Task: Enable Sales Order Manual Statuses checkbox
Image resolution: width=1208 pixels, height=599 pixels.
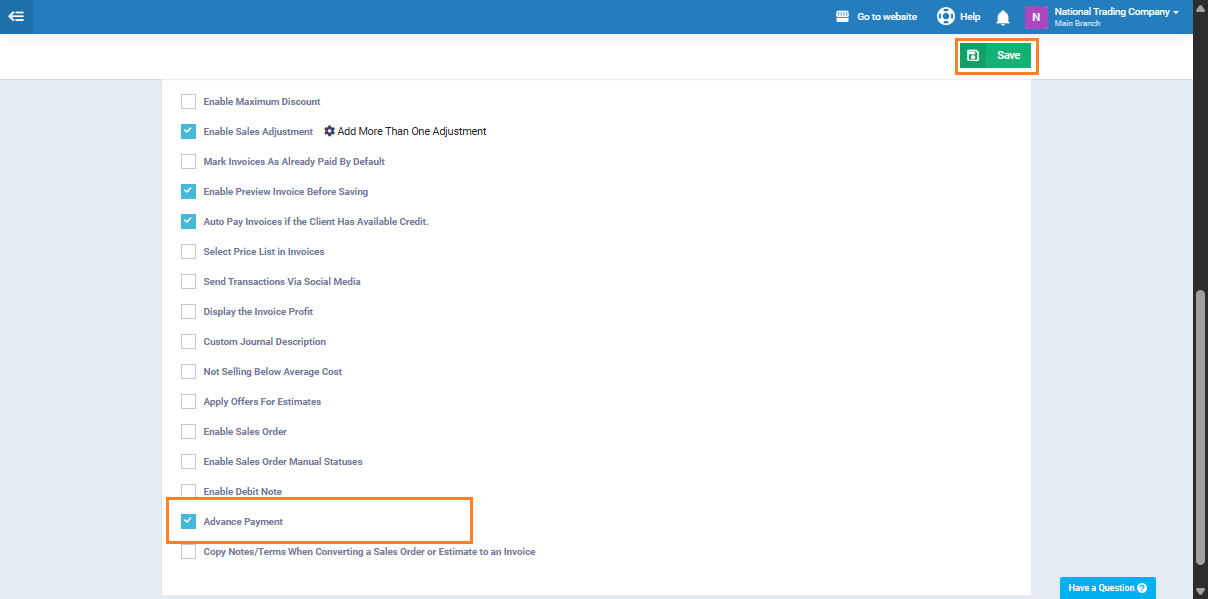Action: [x=188, y=461]
